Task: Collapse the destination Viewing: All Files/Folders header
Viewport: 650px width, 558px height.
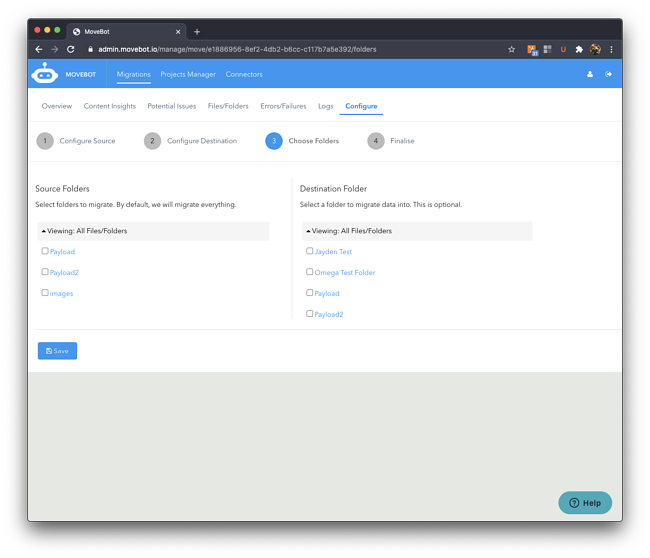Action: pos(417,231)
